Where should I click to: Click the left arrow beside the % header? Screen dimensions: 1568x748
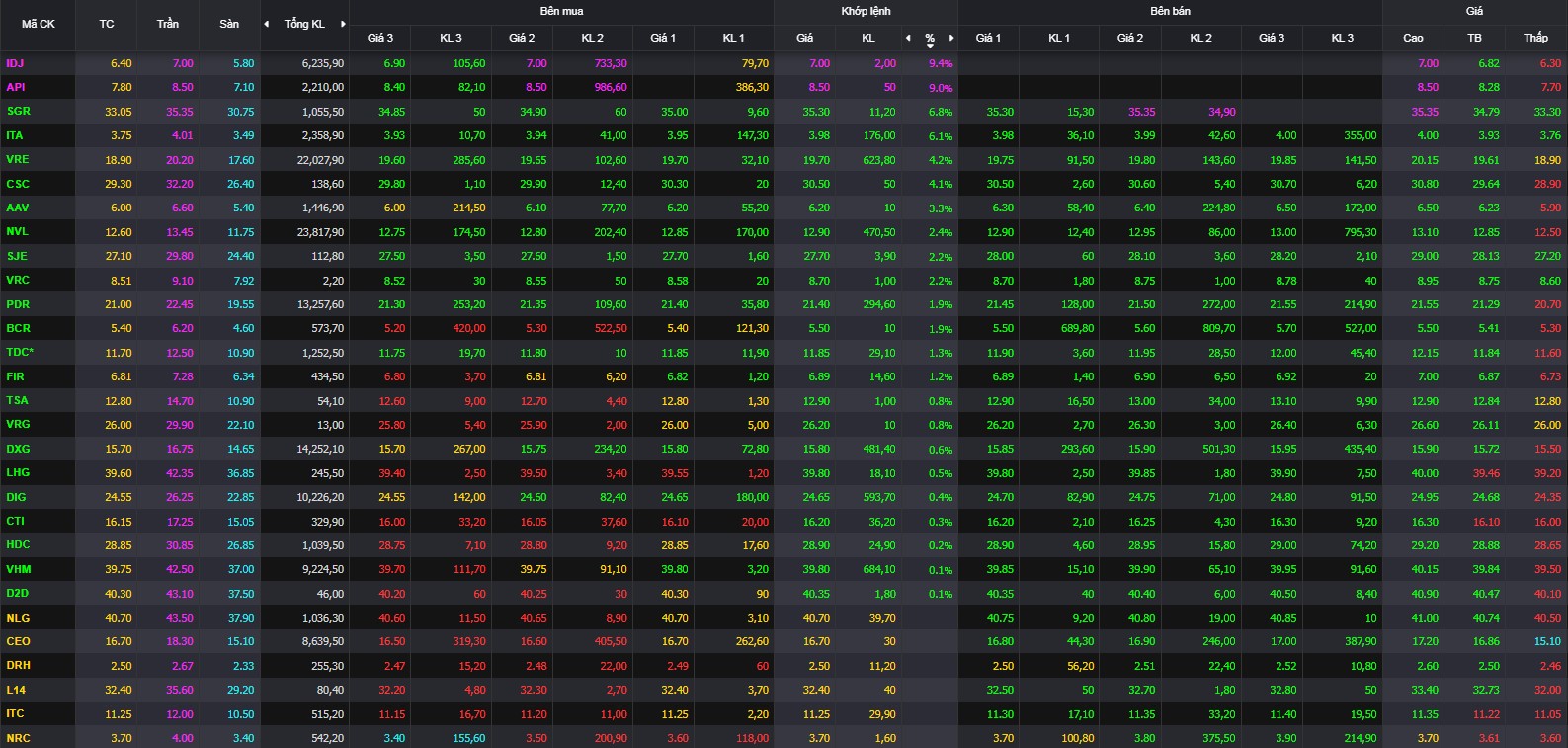908,38
